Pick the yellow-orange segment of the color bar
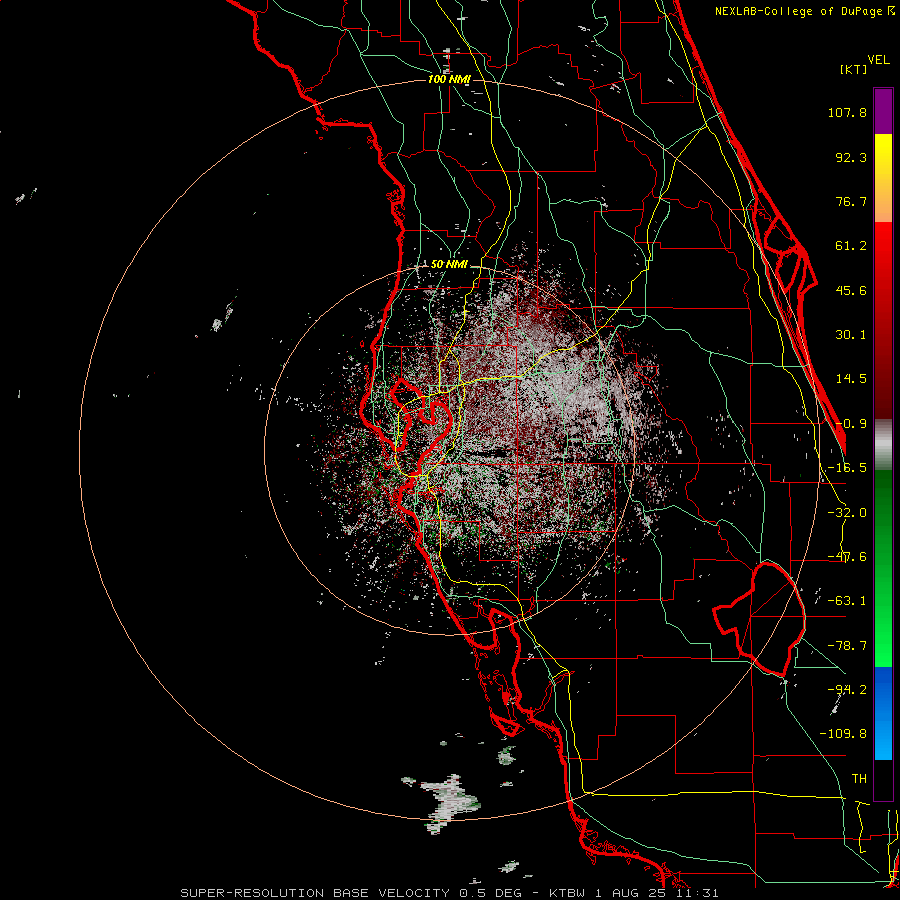 point(883,178)
